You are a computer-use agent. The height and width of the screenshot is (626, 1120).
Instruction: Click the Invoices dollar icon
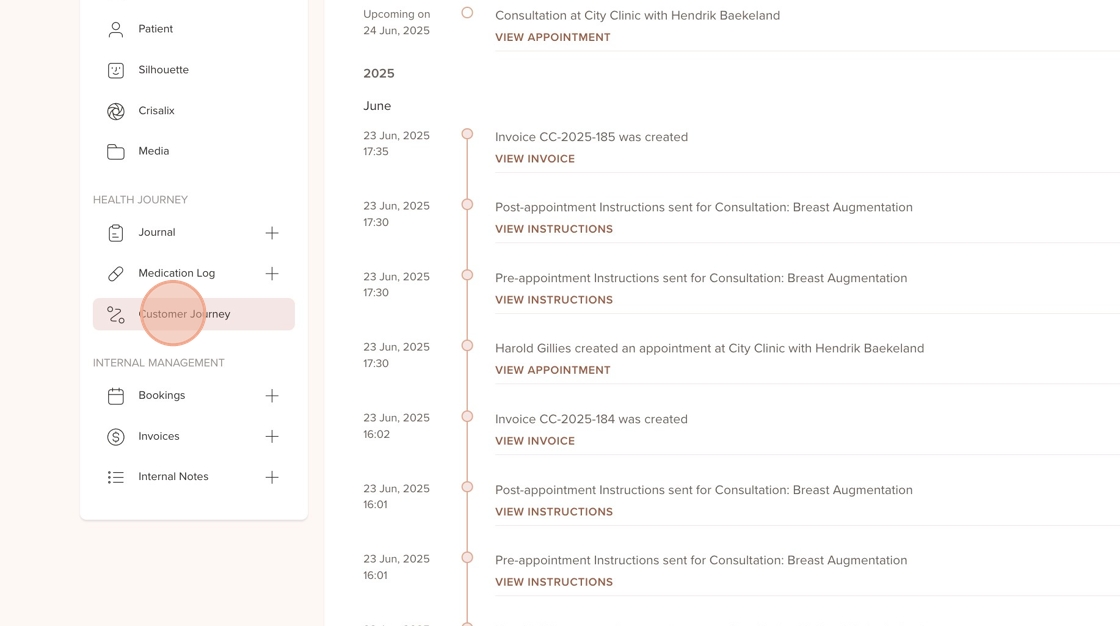[x=116, y=437]
